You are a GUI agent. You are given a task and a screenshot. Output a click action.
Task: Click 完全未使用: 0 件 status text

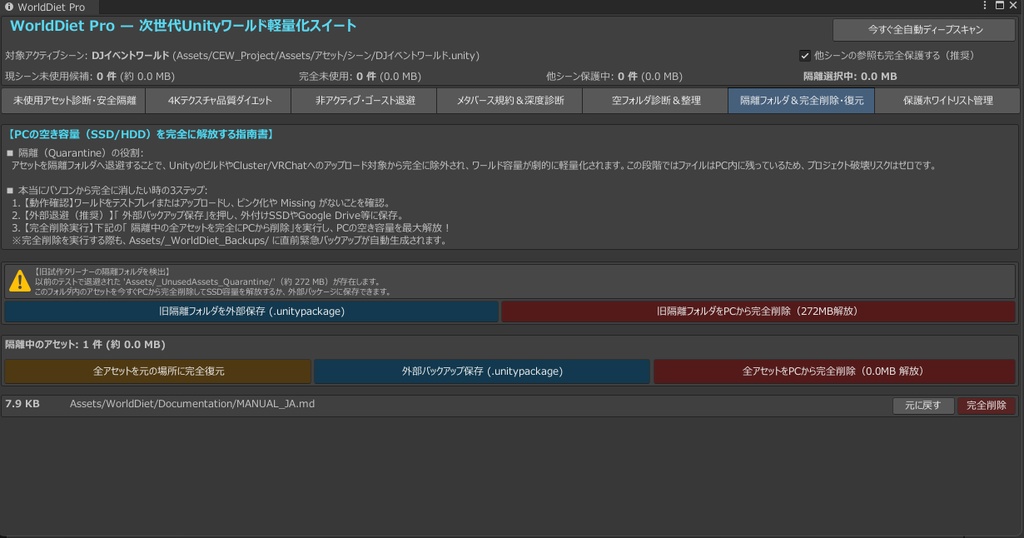(x=360, y=76)
